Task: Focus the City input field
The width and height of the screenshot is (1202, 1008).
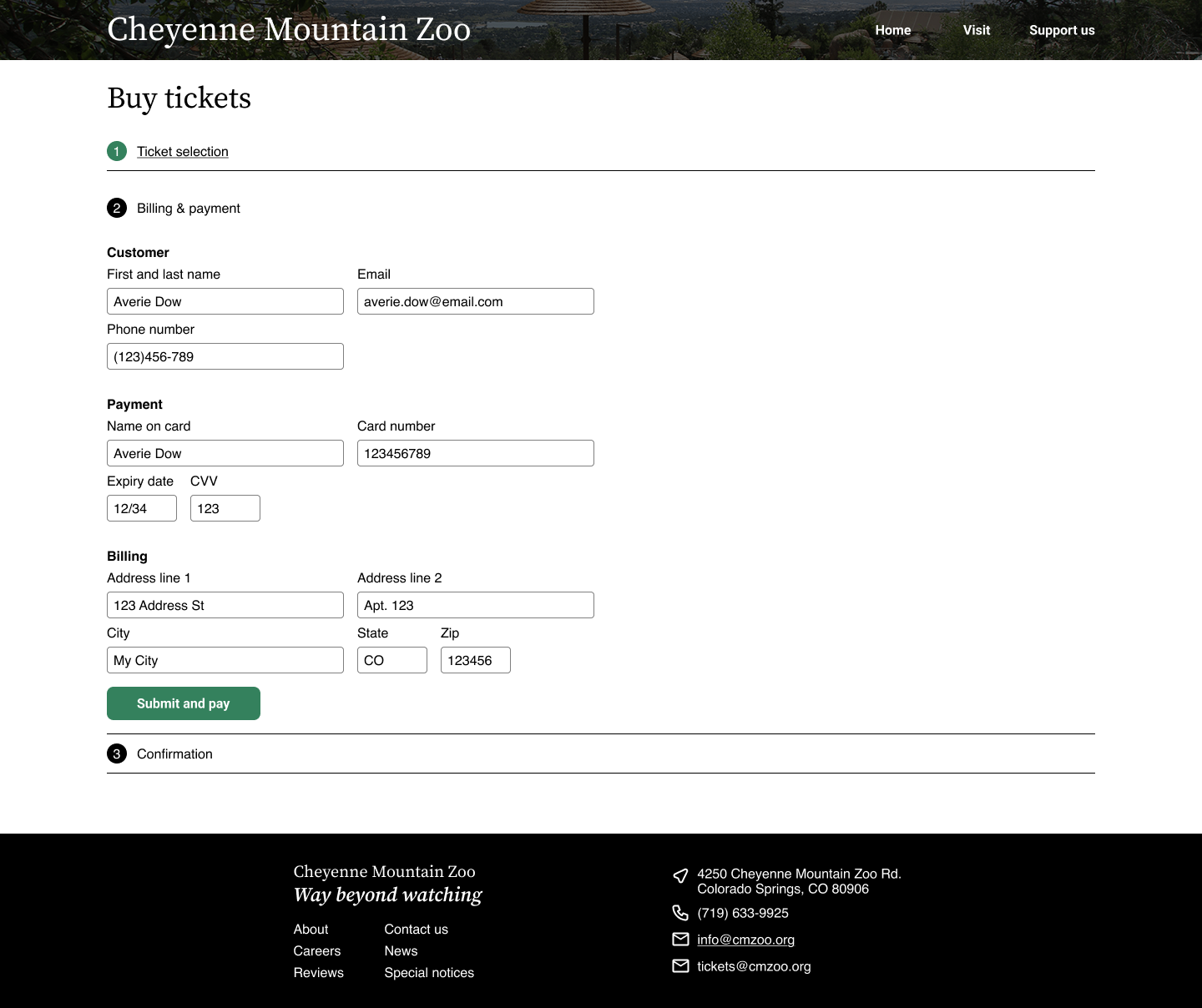Action: (x=225, y=660)
